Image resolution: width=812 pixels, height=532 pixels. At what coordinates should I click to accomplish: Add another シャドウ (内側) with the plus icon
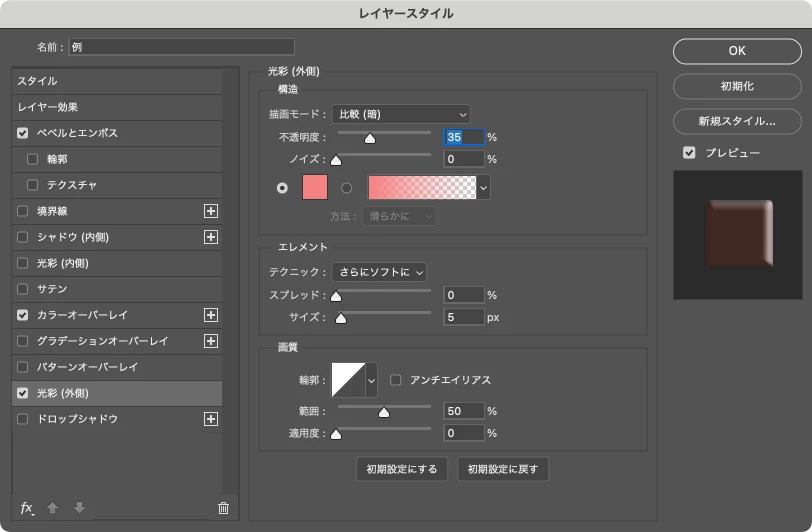pos(211,237)
